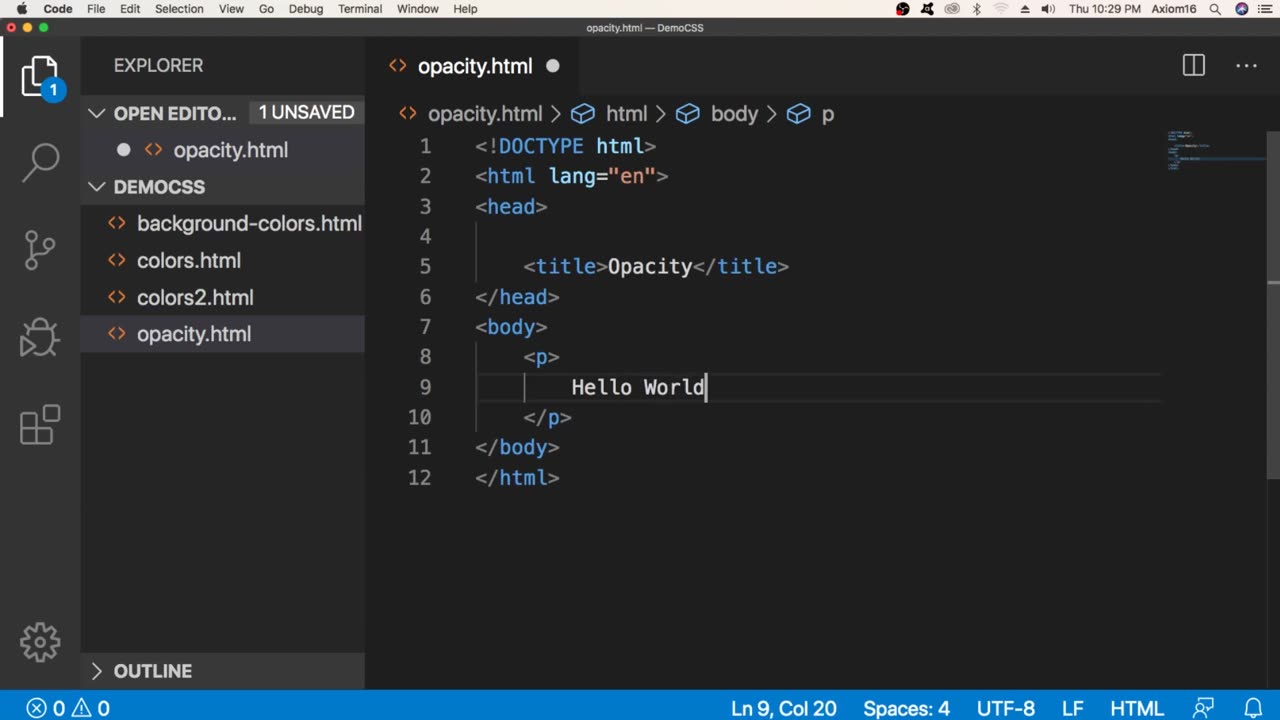1280x720 pixels.
Task: Click the minimap preview of code
Action: pos(1216,150)
